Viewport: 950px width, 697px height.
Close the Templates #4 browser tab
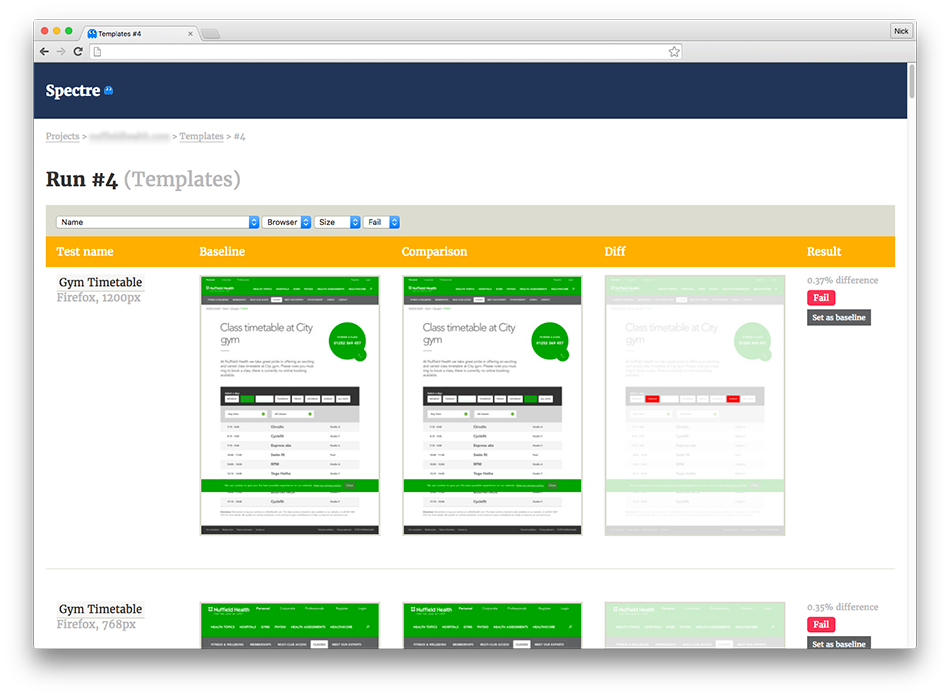[190, 34]
